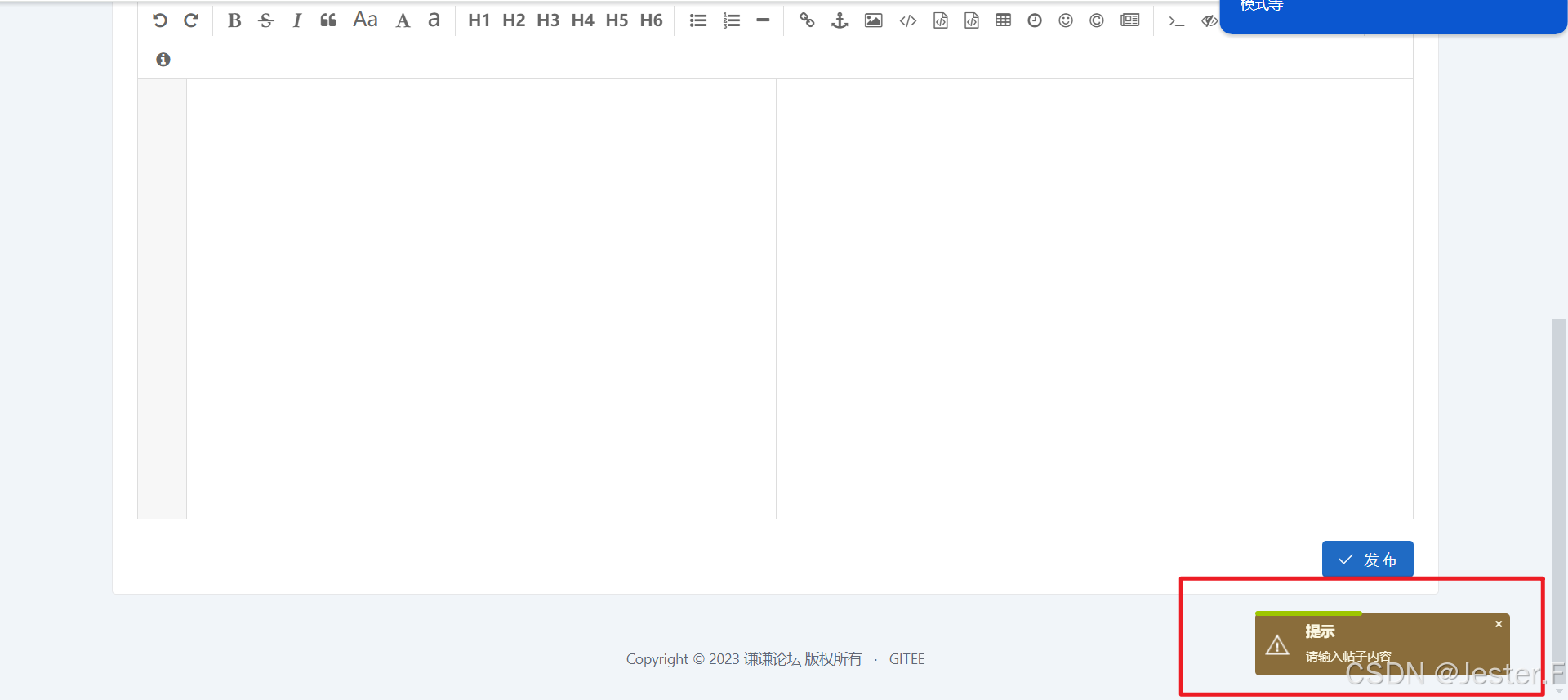Insert current date and time
1568x700 pixels.
coord(1035,20)
